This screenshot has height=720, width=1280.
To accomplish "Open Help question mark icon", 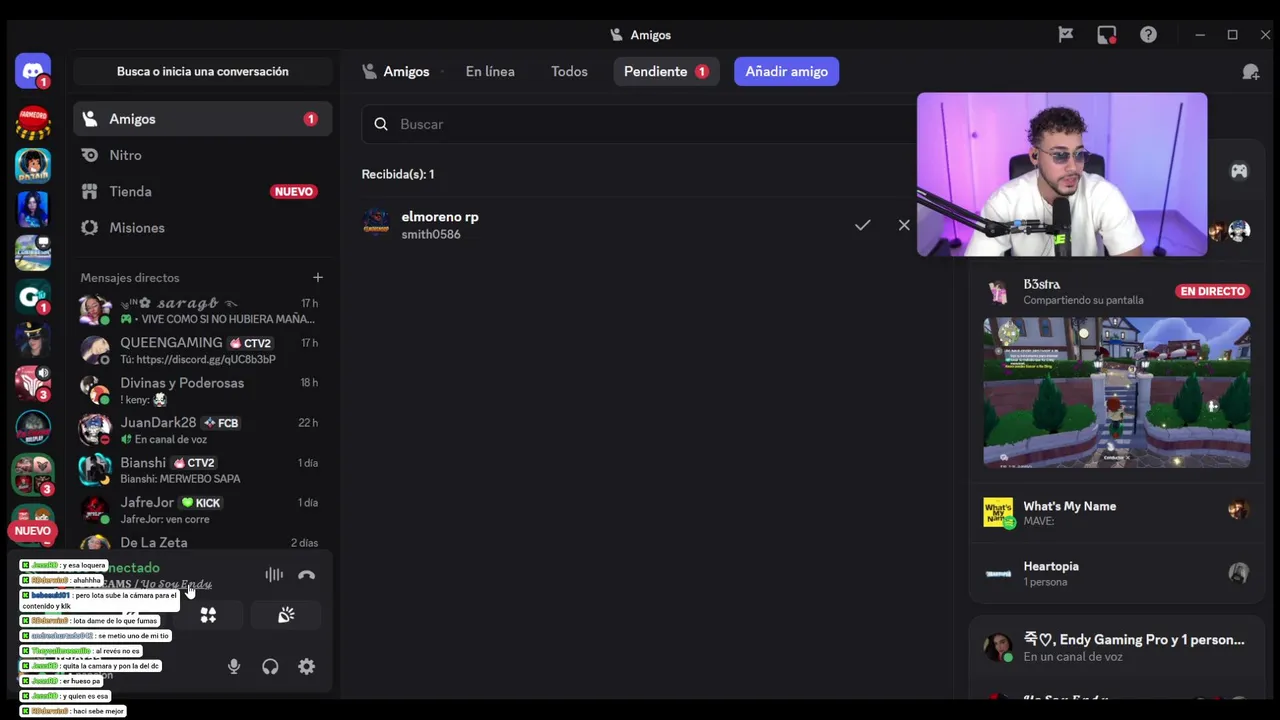I will (1148, 35).
